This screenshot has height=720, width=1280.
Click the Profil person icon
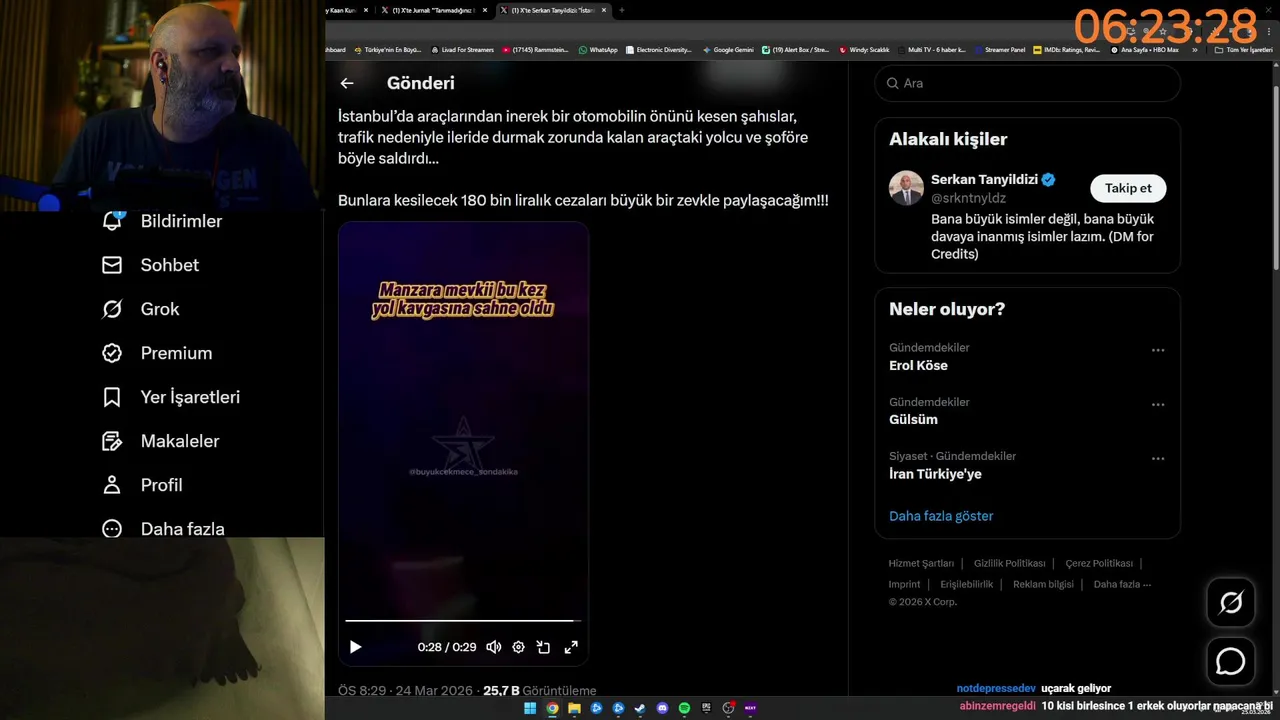pos(112,485)
